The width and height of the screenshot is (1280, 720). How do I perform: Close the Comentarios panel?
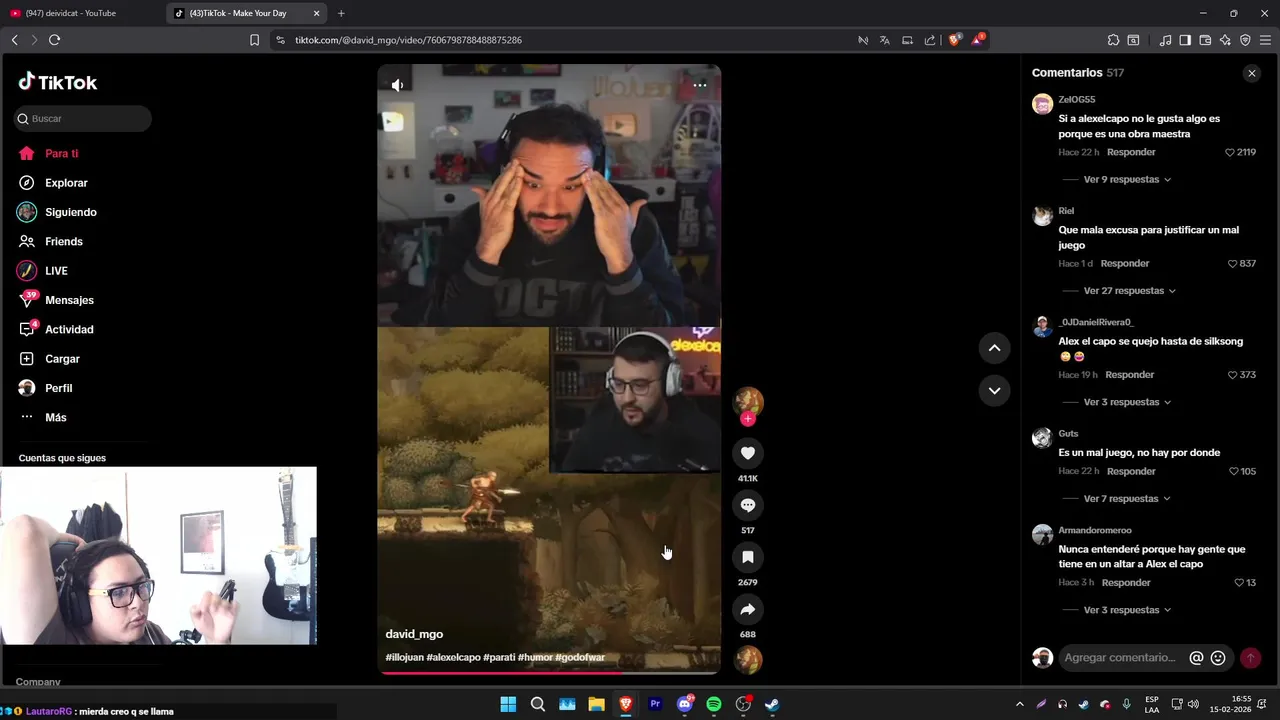tap(1251, 73)
